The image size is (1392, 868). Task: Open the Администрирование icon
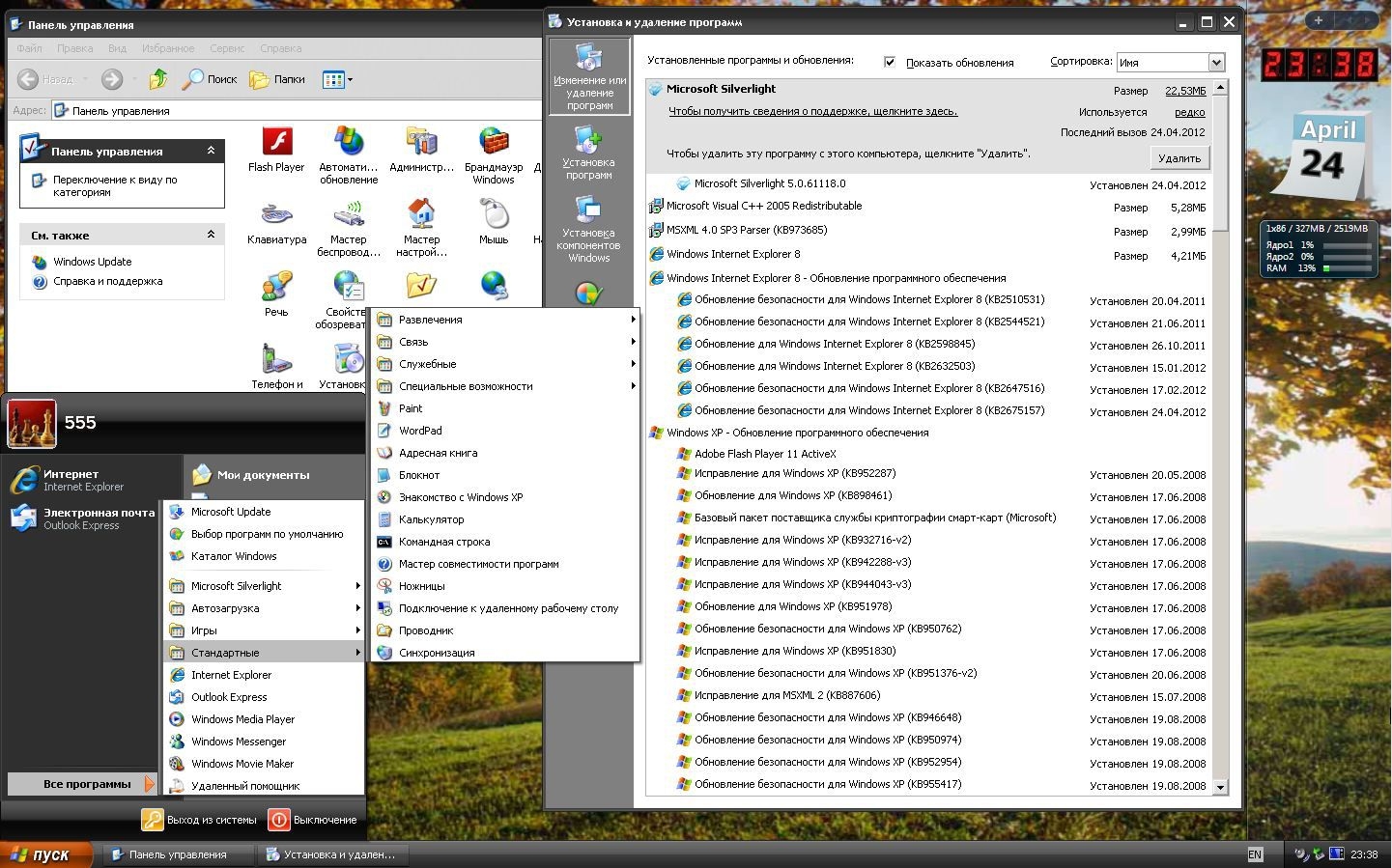(421, 150)
